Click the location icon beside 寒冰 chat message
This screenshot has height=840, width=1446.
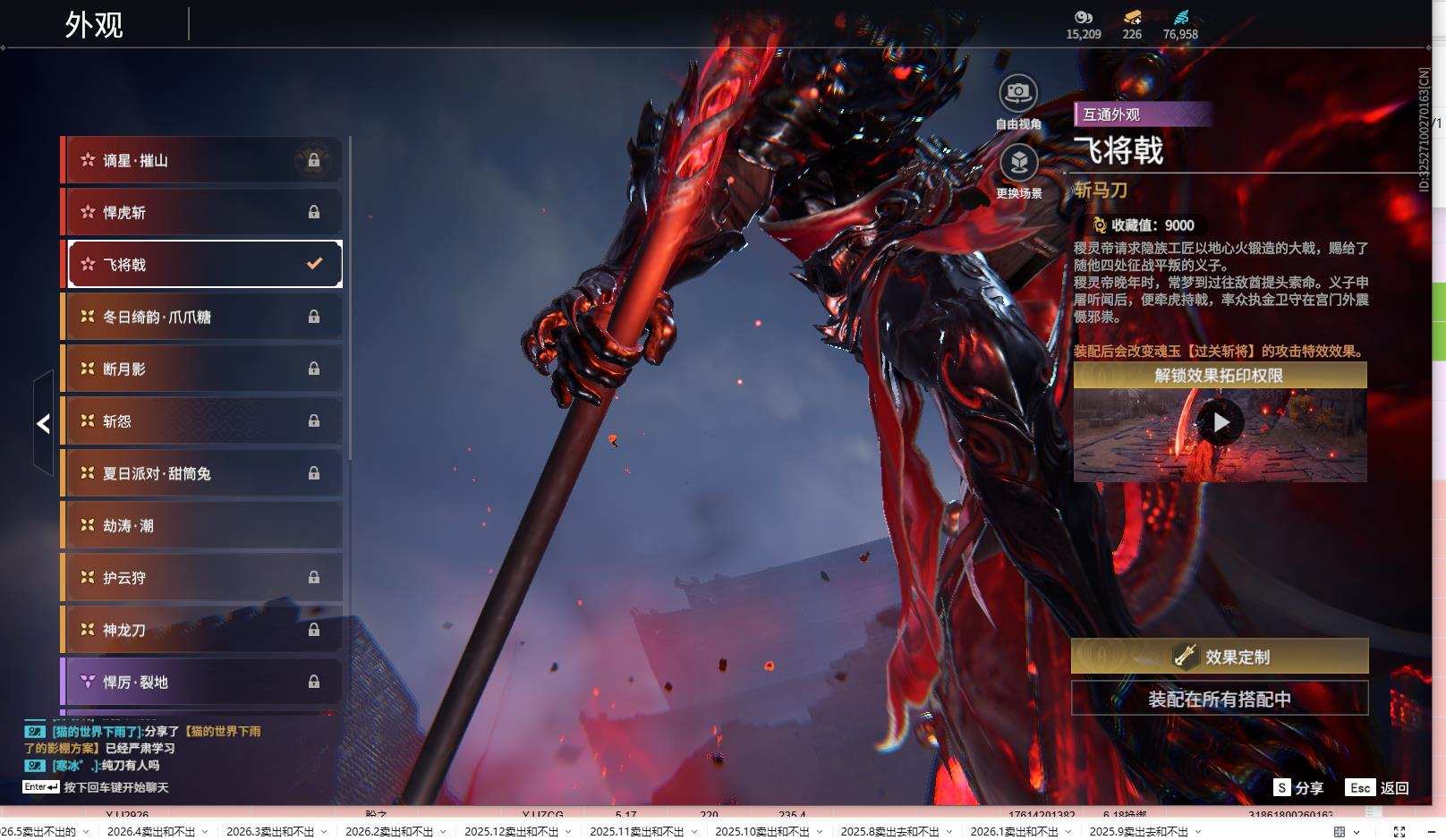tap(34, 765)
